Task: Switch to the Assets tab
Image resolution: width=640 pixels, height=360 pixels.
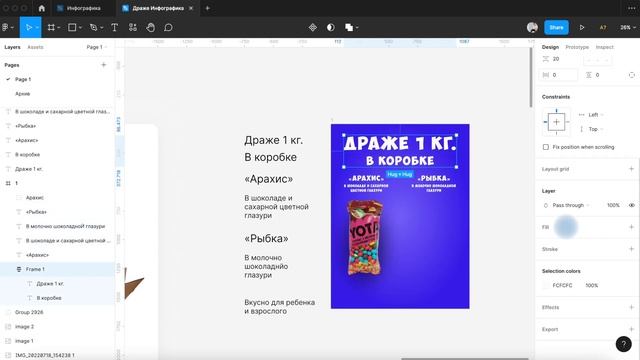Action: tap(35, 47)
